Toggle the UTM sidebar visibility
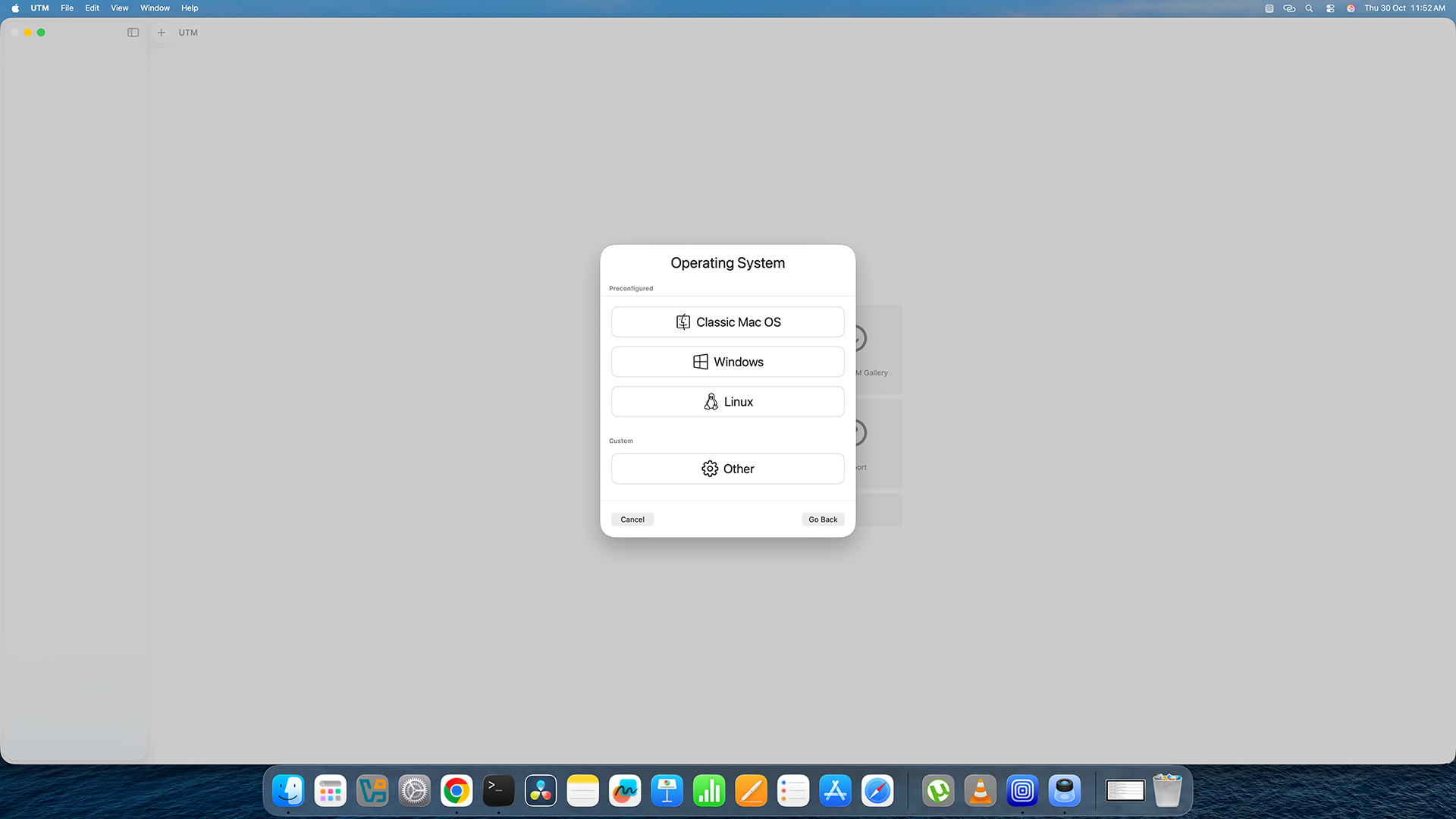The image size is (1456, 819). coord(133,33)
